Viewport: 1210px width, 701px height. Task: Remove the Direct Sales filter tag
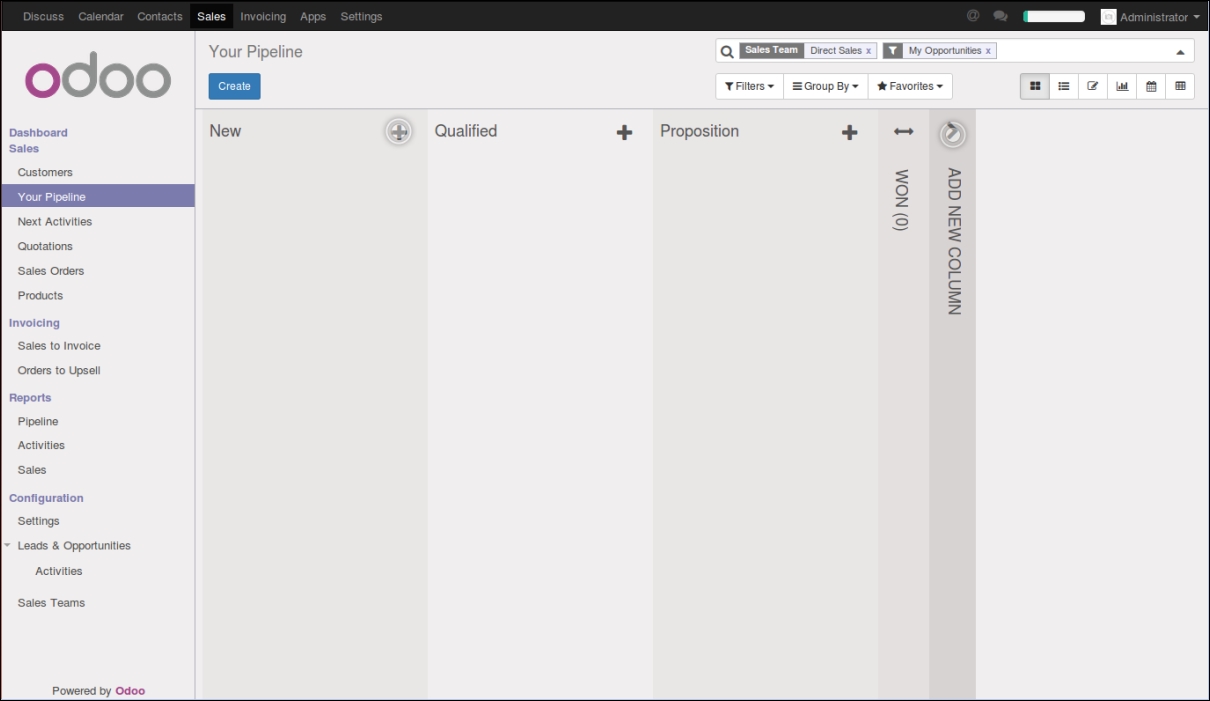pyautogui.click(x=868, y=51)
